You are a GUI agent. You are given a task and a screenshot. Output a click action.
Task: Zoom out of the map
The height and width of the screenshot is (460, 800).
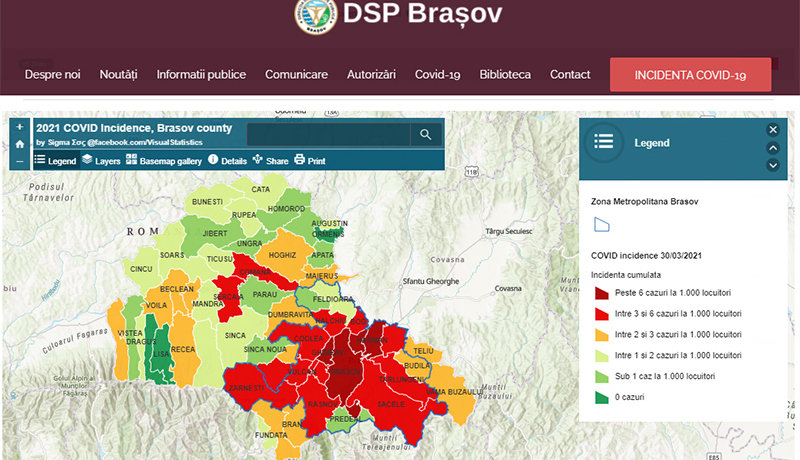tap(19, 160)
